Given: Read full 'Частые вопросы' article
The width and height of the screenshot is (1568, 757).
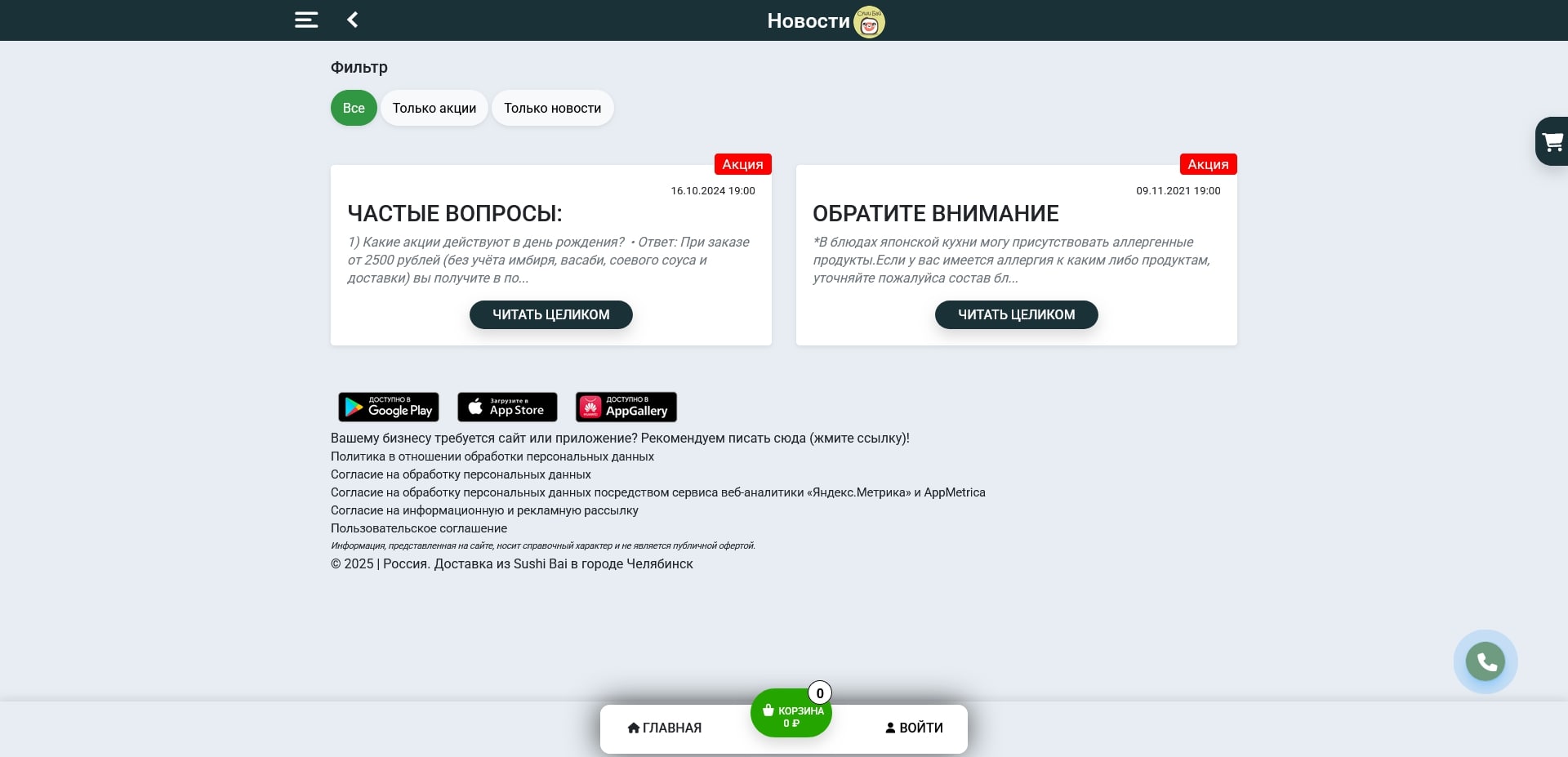Looking at the screenshot, I should coord(550,314).
